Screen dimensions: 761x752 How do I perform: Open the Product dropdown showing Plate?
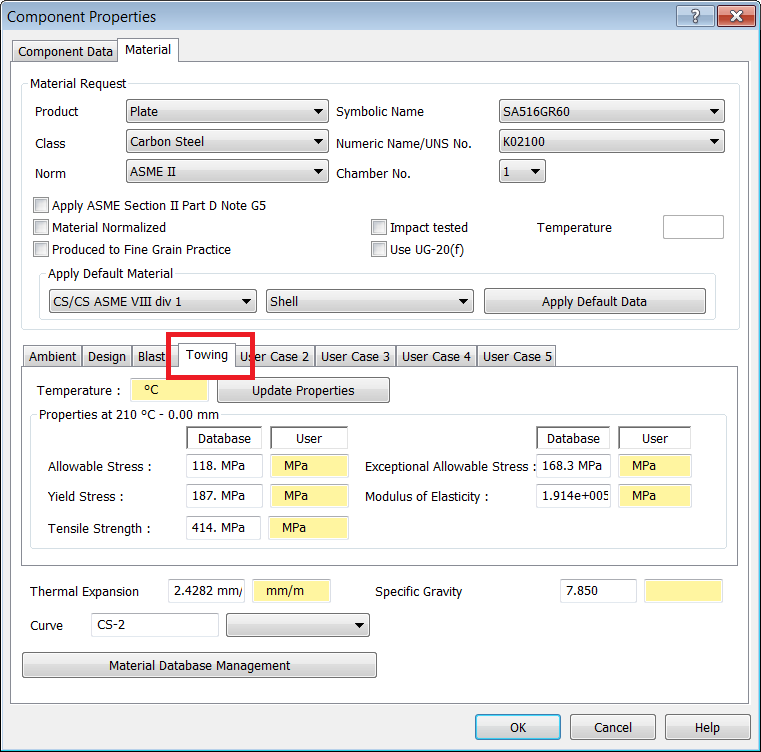pyautogui.click(x=227, y=112)
